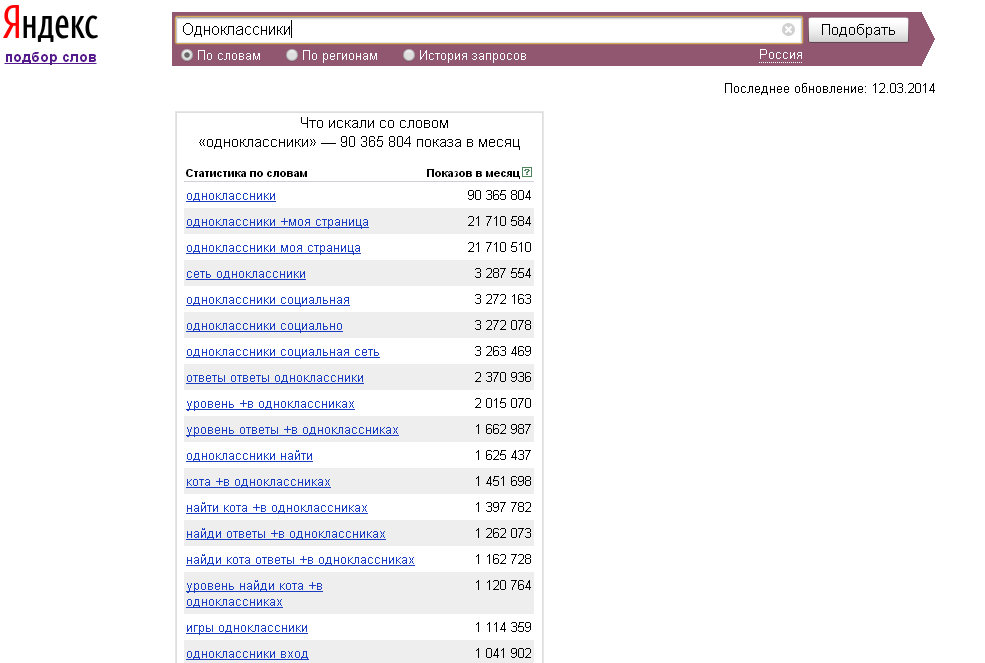Click the value 3 272 163
Image resolution: width=985 pixels, height=663 pixels.
(503, 299)
